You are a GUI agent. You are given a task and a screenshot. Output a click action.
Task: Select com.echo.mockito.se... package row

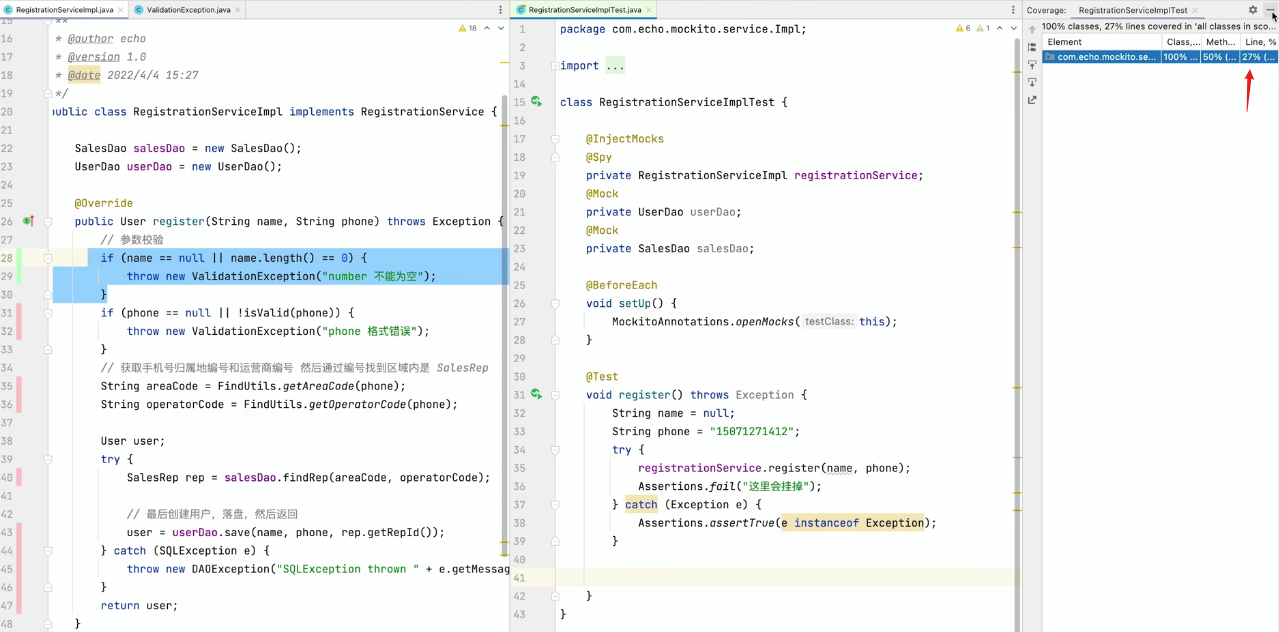click(1102, 57)
